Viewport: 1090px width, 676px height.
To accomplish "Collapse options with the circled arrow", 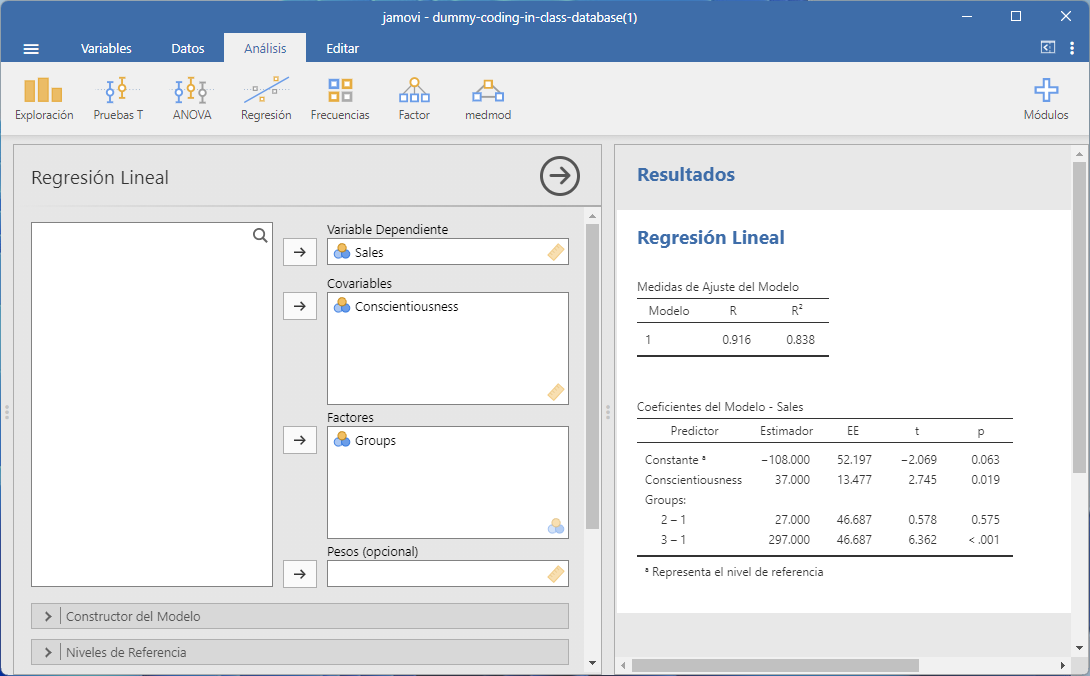I will pyautogui.click(x=560, y=176).
